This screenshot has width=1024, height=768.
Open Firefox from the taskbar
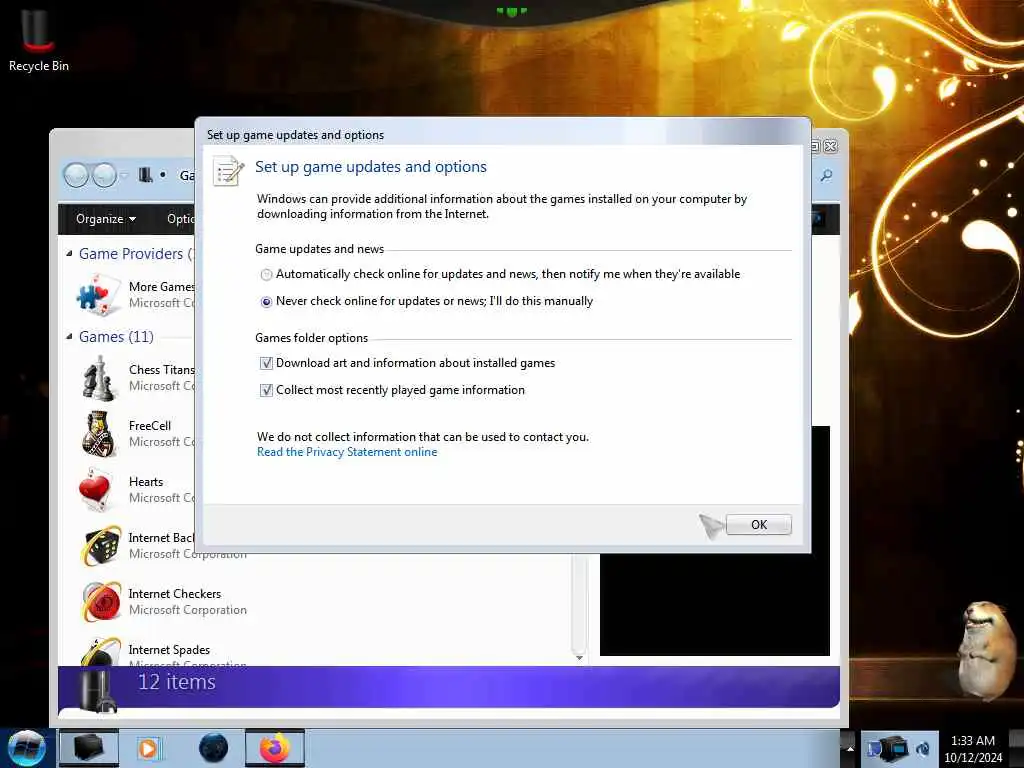click(275, 748)
